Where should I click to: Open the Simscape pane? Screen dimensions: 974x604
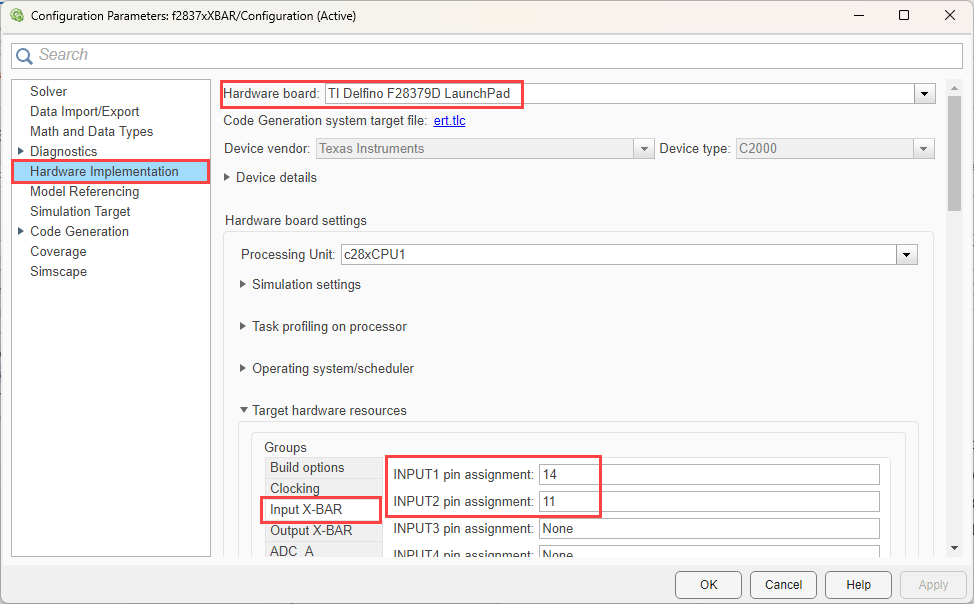tap(58, 272)
